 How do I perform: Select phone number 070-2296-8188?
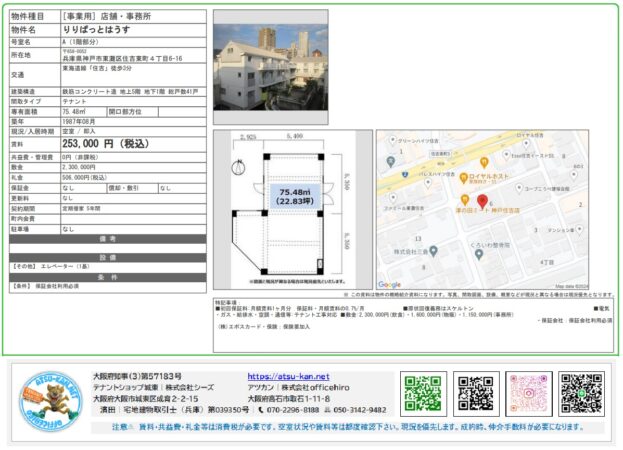click(293, 410)
